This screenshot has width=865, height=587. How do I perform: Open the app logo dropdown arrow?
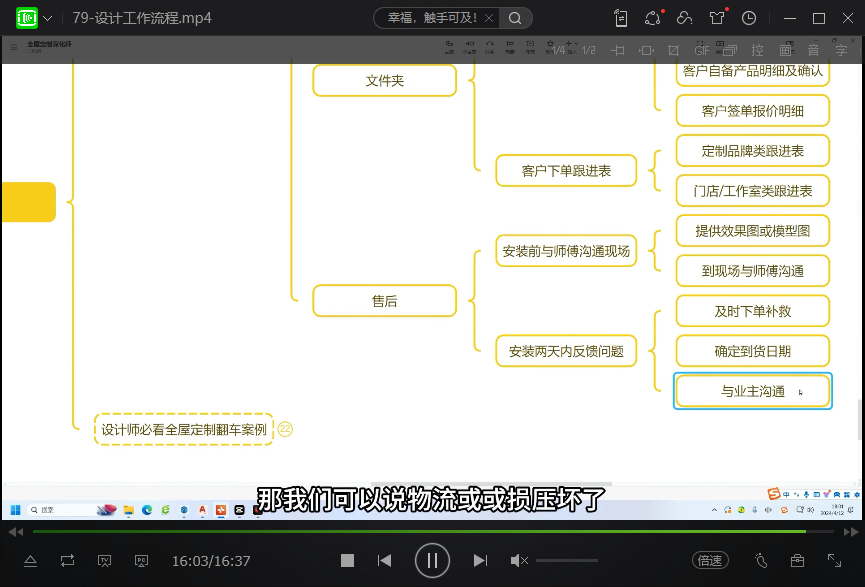pyautogui.click(x=47, y=19)
